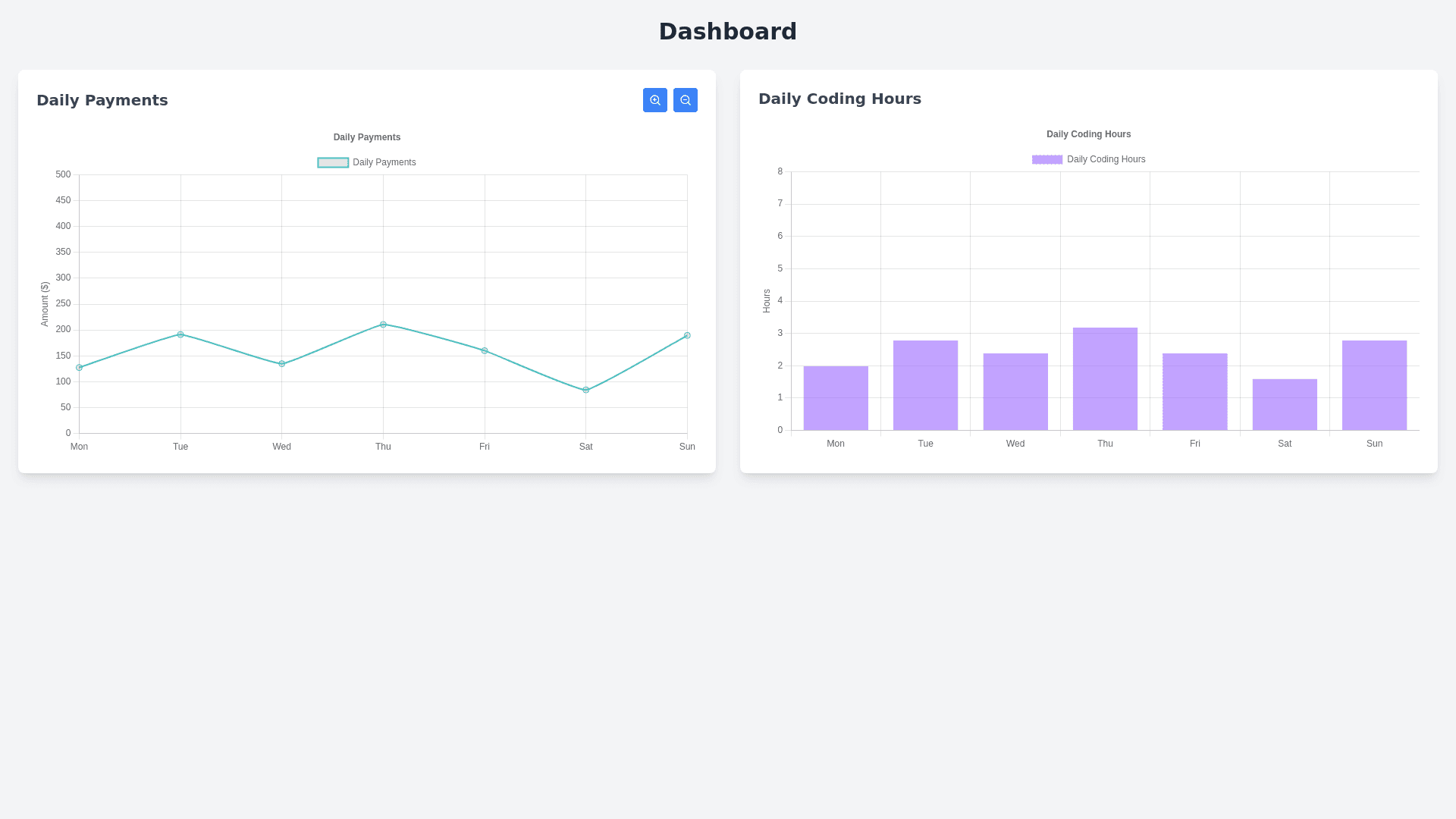Click the Monday data point on the payments line

[79, 368]
